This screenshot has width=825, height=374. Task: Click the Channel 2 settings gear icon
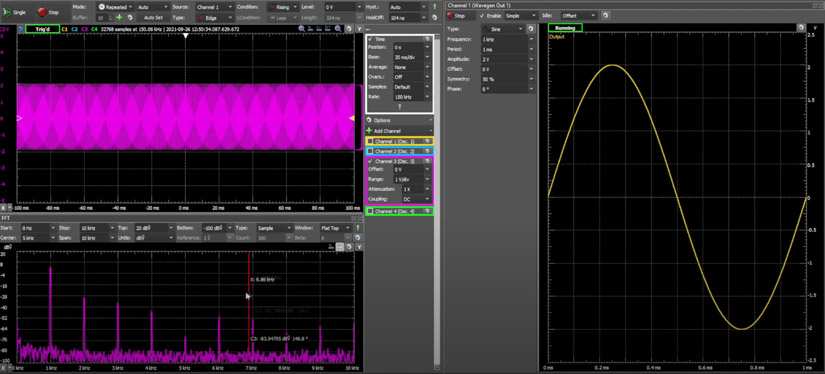click(x=427, y=151)
